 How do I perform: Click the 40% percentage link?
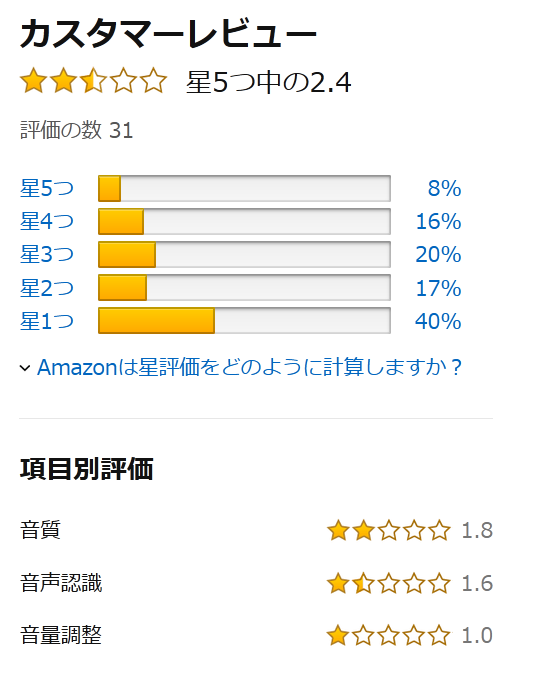click(x=438, y=321)
